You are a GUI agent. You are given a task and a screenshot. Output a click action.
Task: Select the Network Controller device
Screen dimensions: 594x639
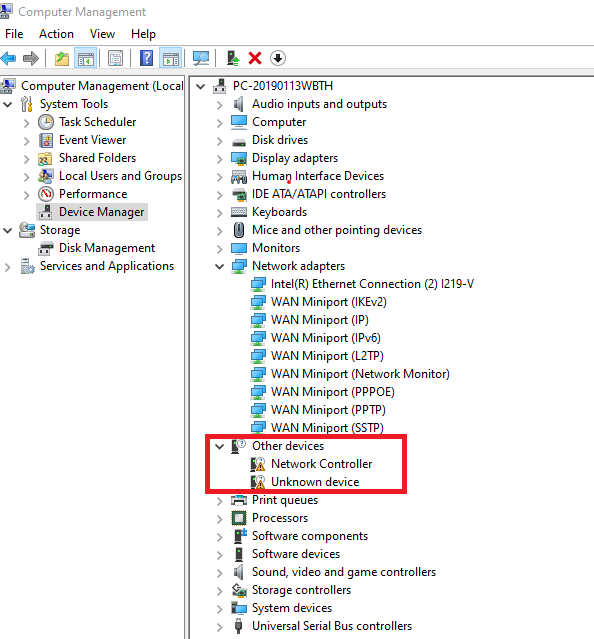[x=321, y=464]
